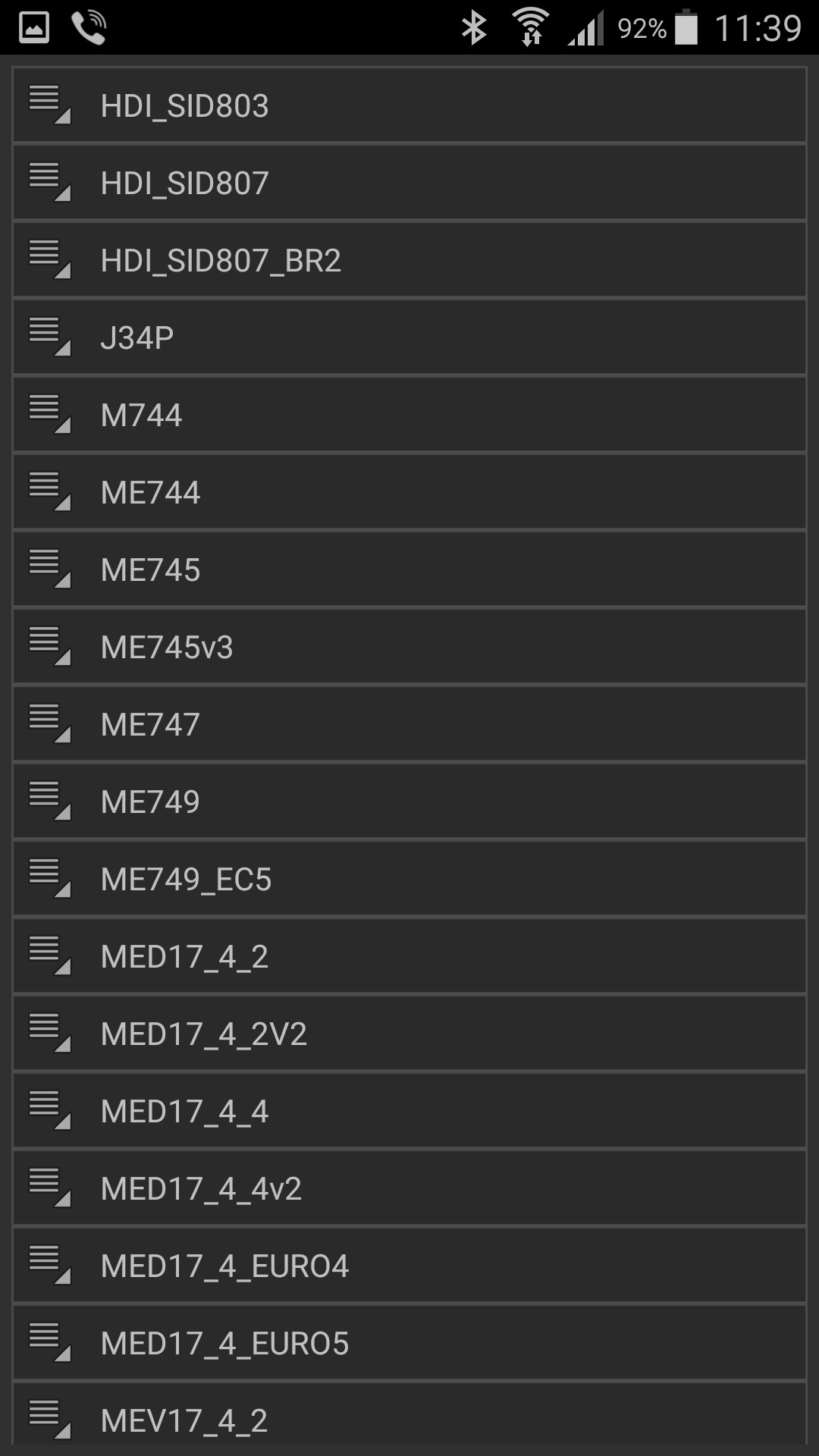Open the MED17_4_2 entry

coord(409,956)
